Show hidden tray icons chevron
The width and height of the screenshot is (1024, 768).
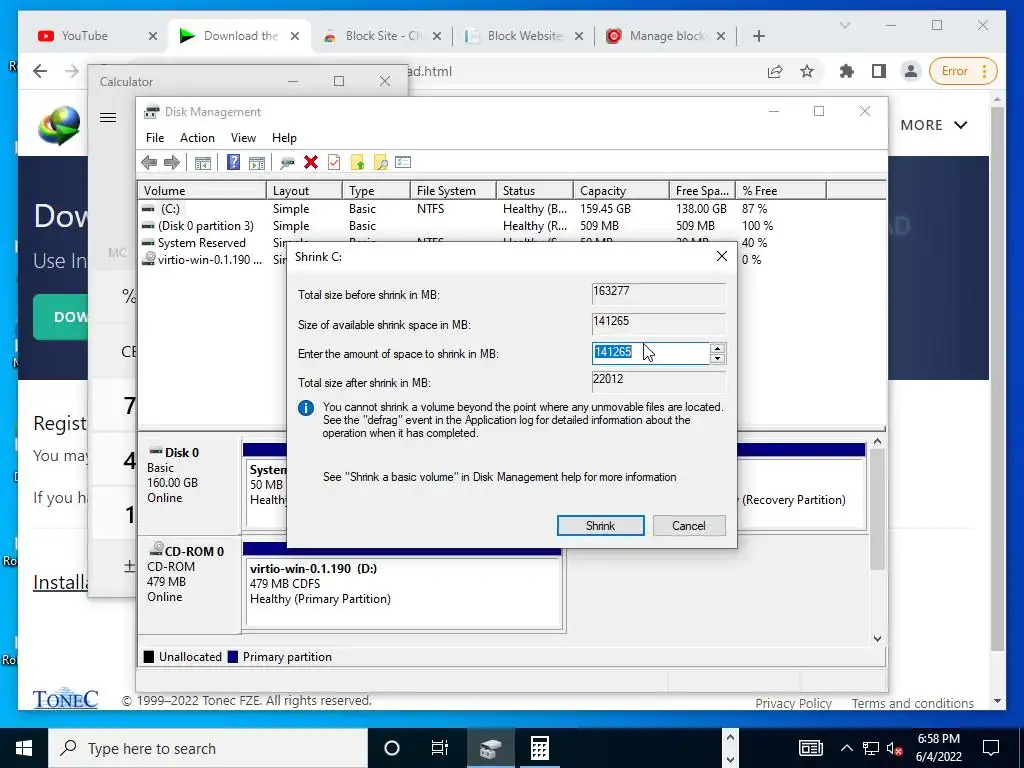(846, 748)
